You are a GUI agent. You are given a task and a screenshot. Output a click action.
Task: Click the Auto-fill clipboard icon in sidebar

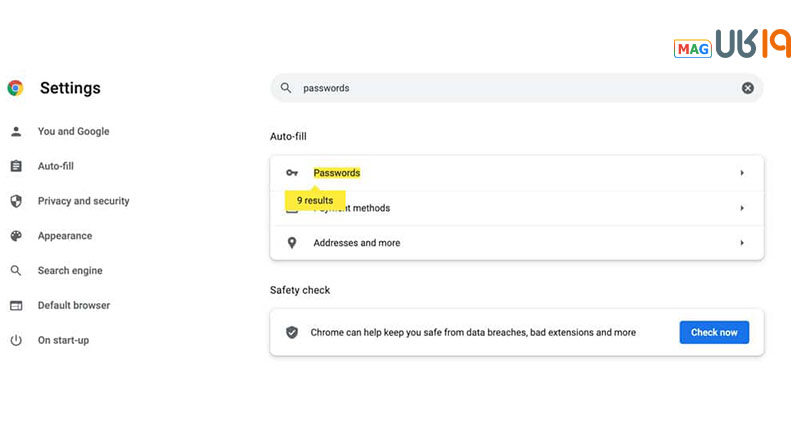click(16, 166)
